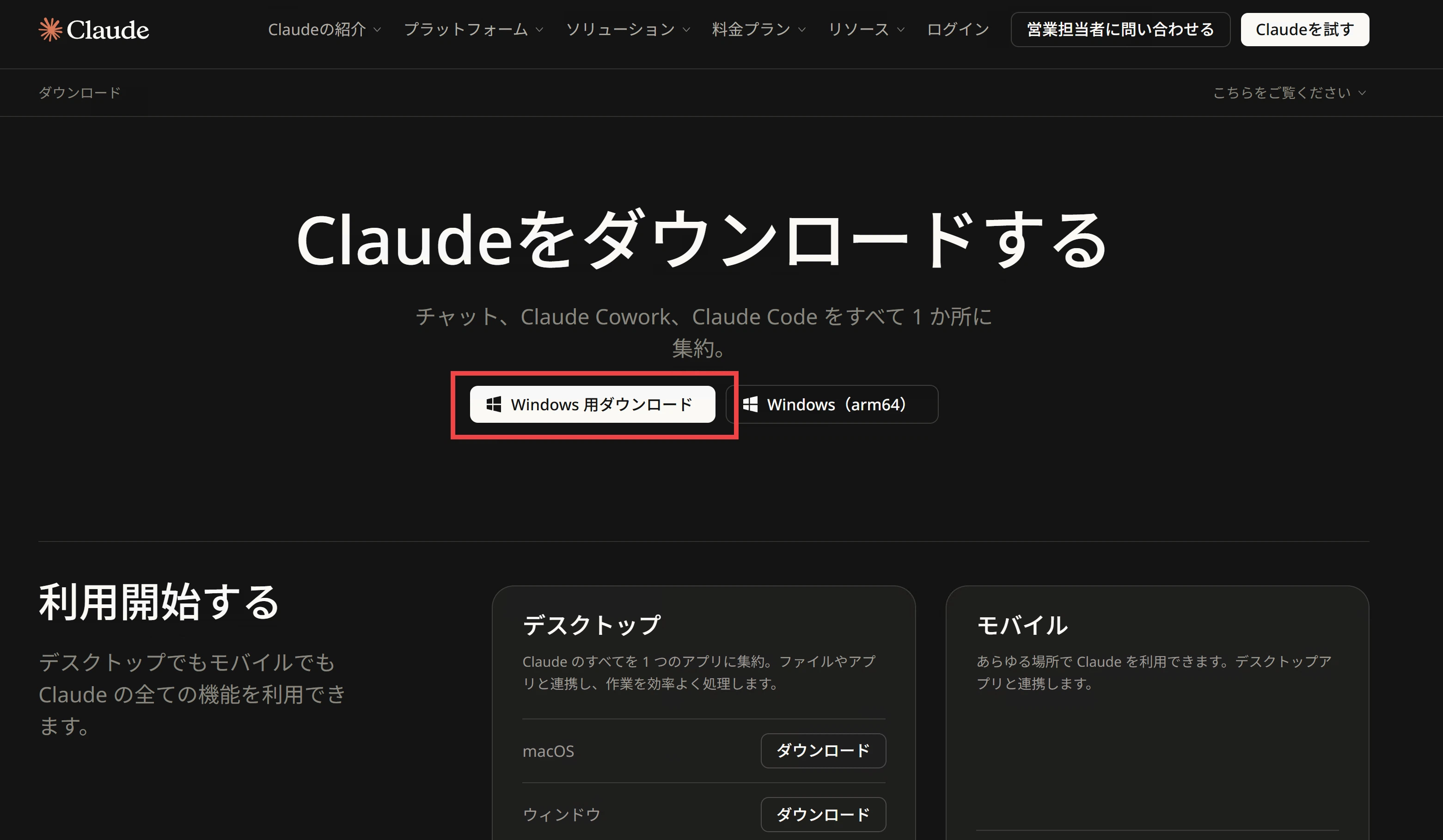Open the Claudeの紹介 dropdown menu

pos(324,29)
